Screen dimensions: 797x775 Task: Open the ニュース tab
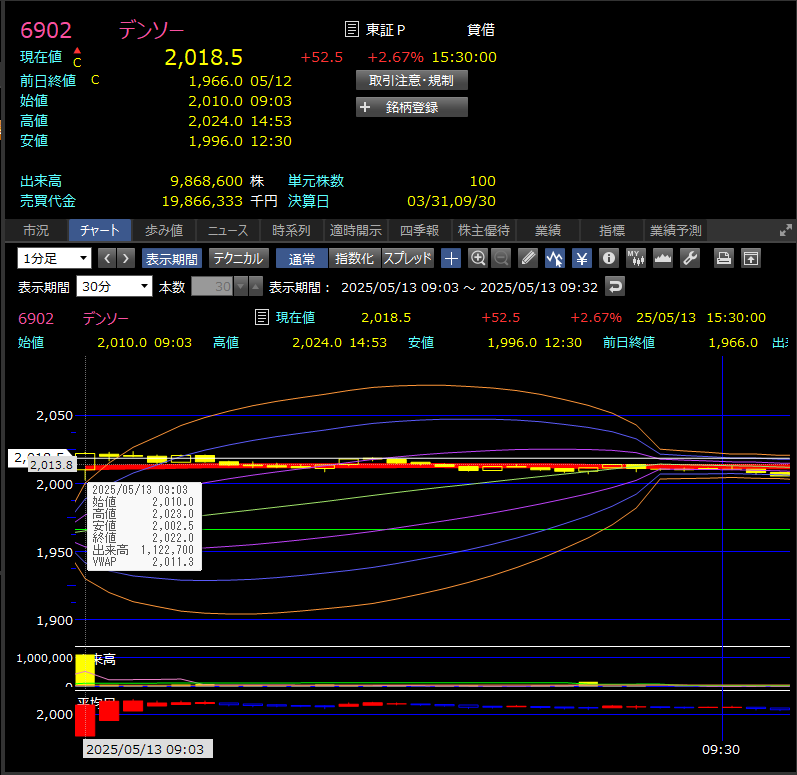pyautogui.click(x=228, y=230)
